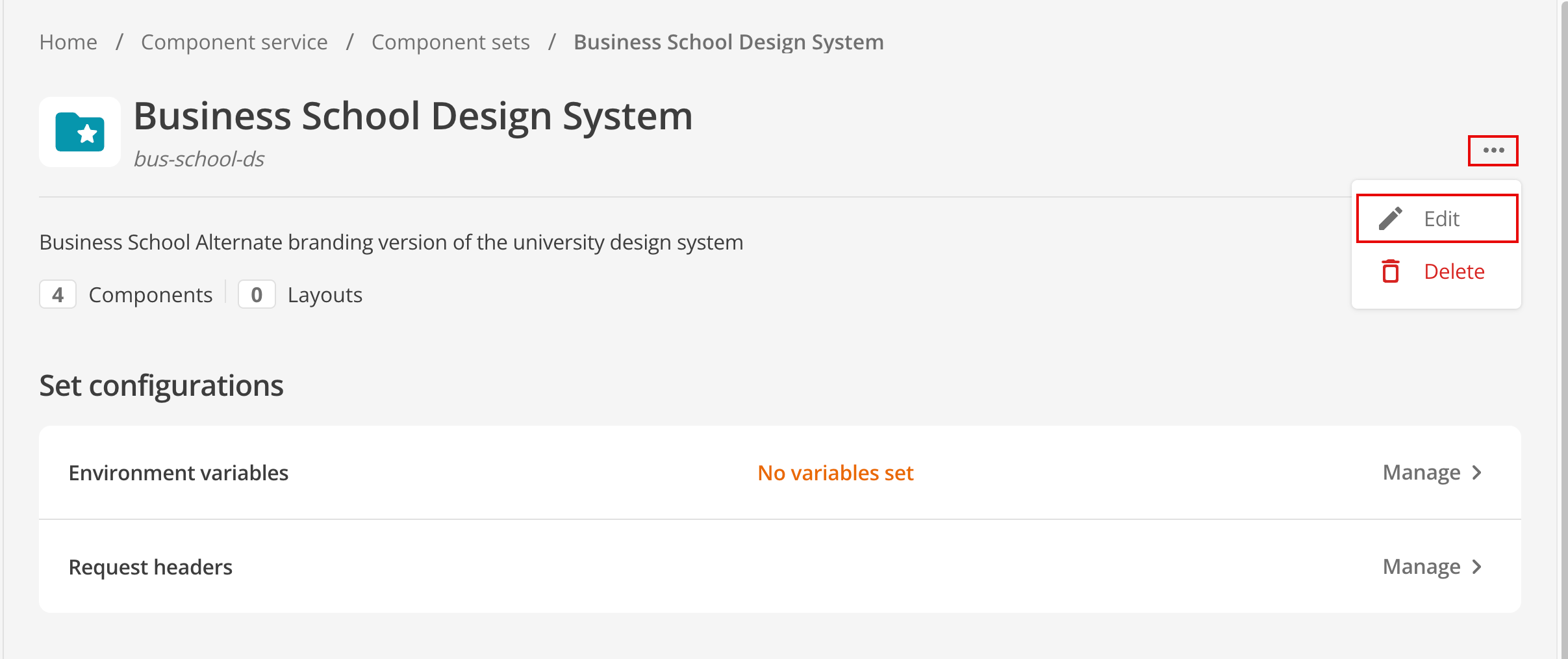Viewport: 1568px width, 659px height.
Task: Click the Business School Design System title
Action: point(413,116)
